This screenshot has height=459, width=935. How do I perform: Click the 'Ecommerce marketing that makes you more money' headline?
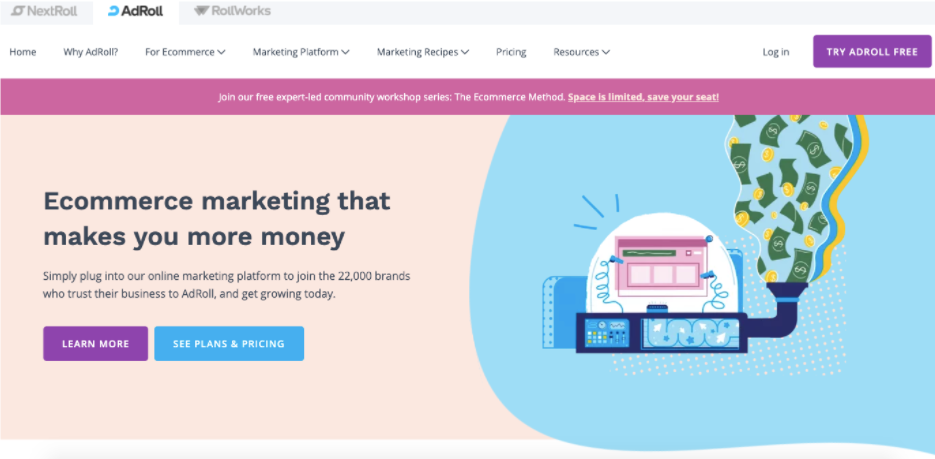tap(217, 219)
